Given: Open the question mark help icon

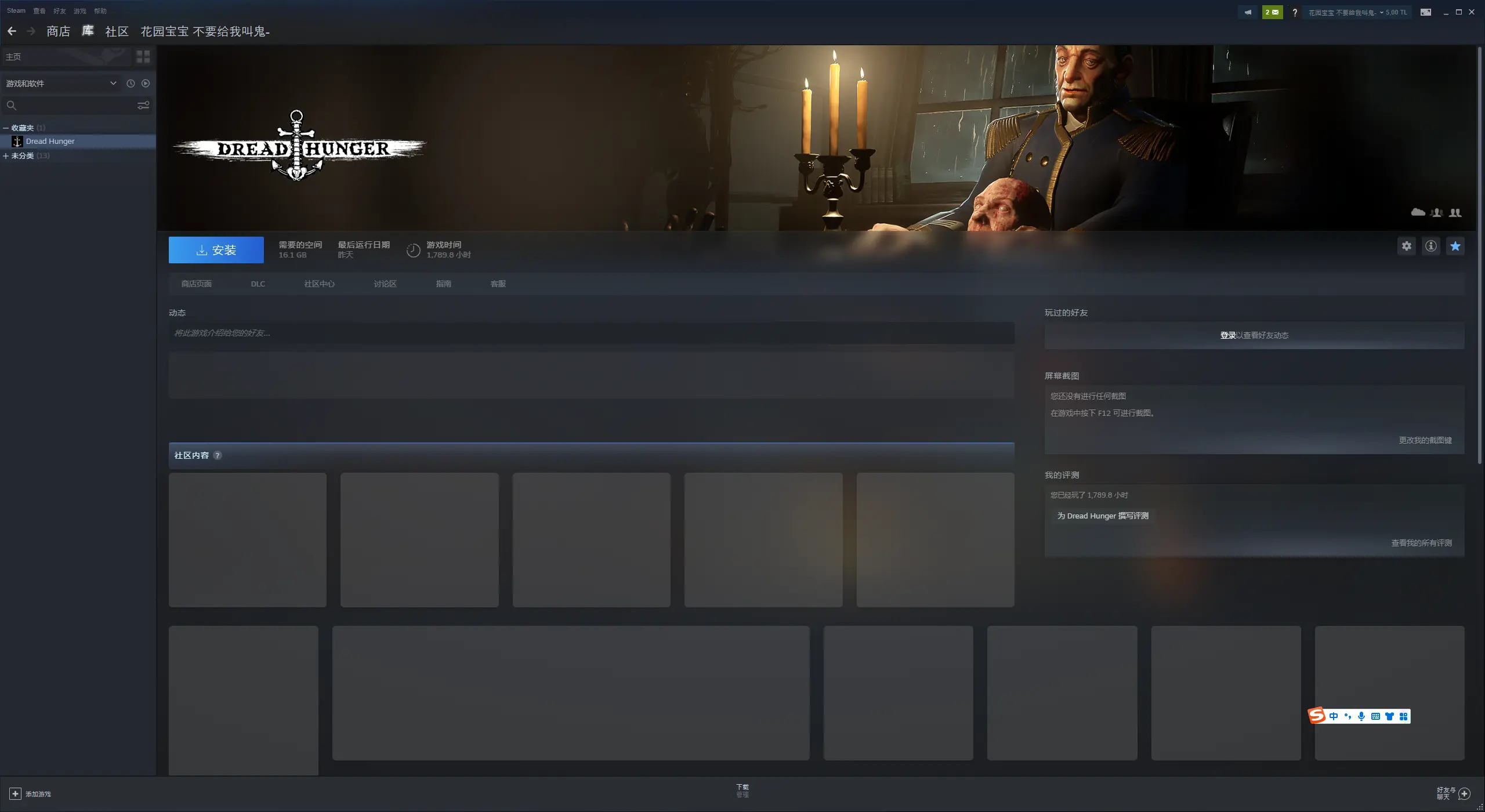Looking at the screenshot, I should click(1295, 12).
